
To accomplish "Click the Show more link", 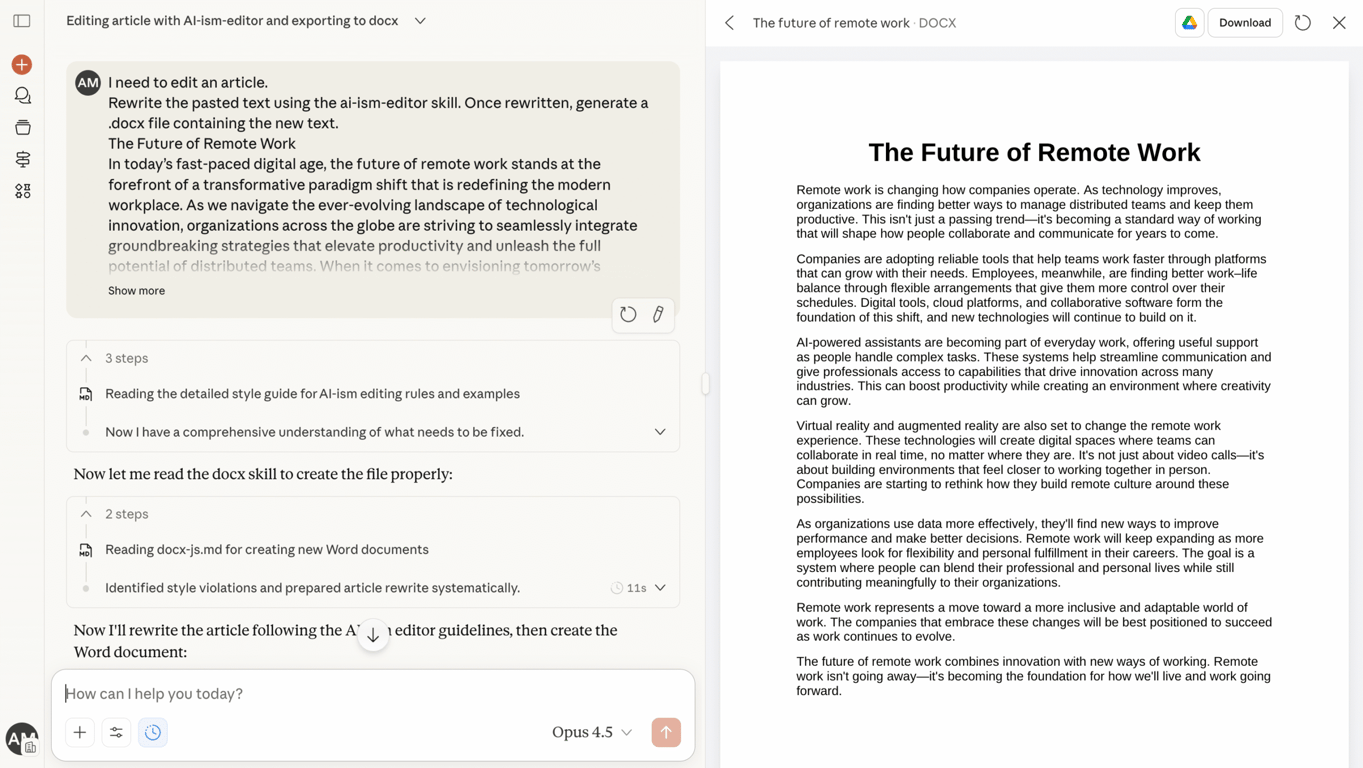I will pos(136,290).
